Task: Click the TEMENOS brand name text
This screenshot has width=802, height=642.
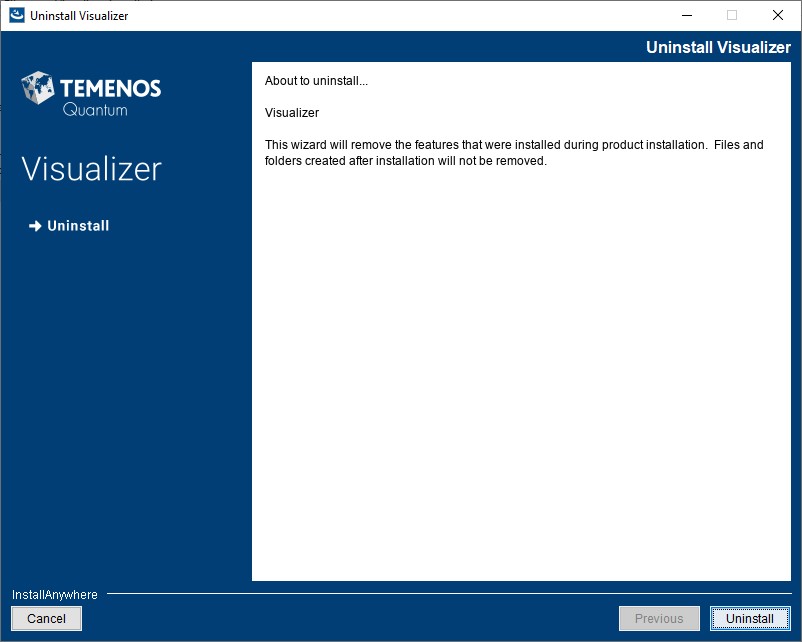Action: point(110,88)
